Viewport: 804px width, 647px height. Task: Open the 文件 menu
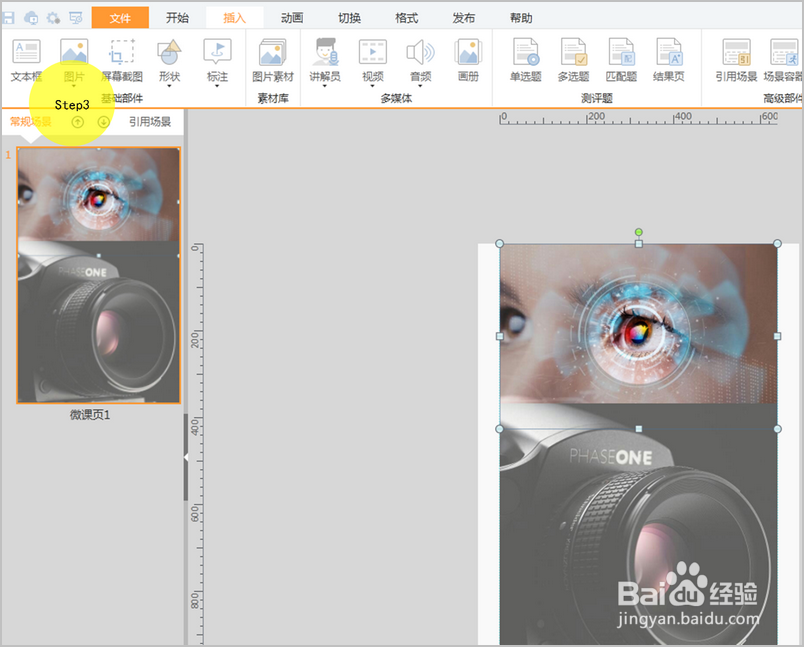tap(120, 18)
